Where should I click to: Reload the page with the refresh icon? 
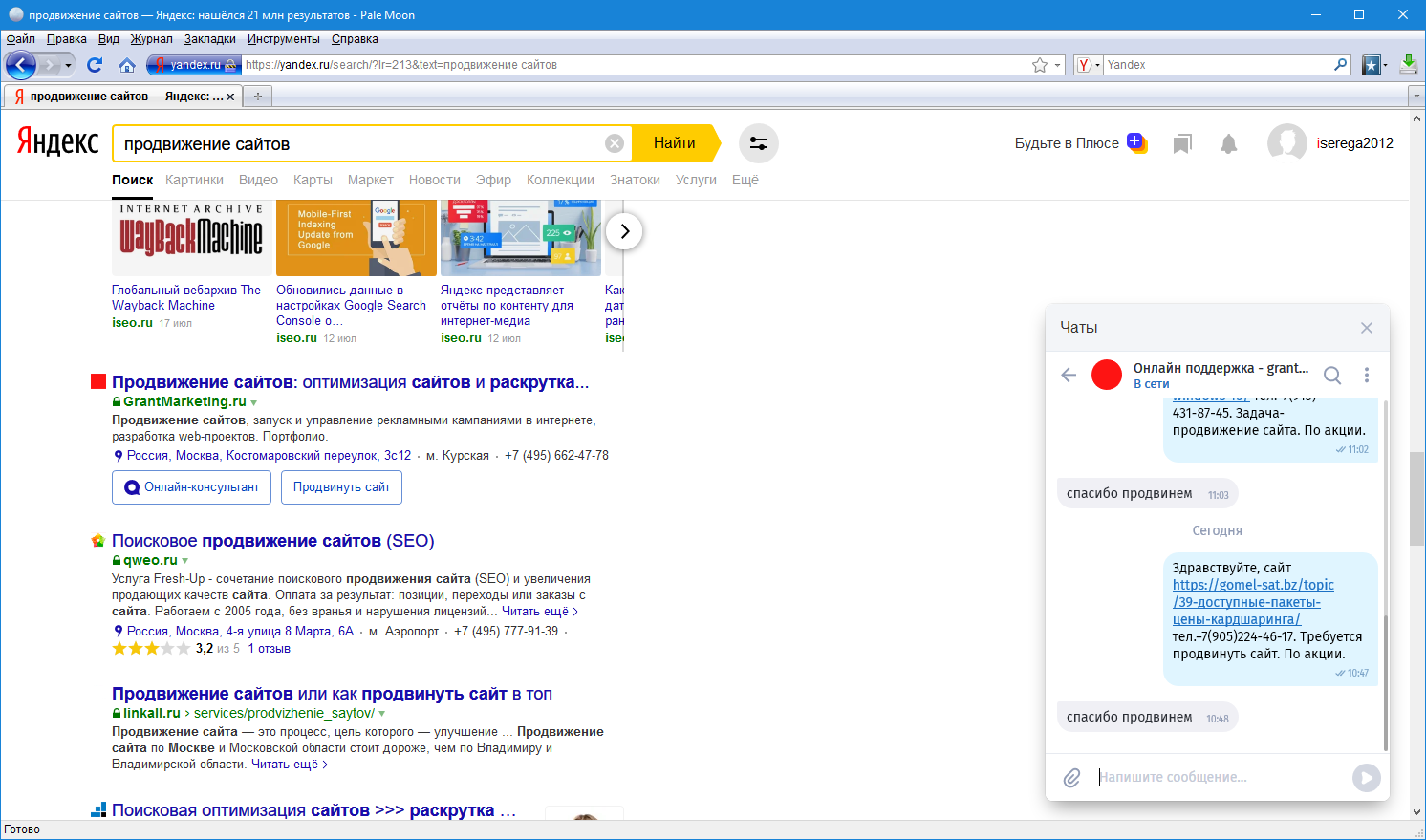pos(95,65)
